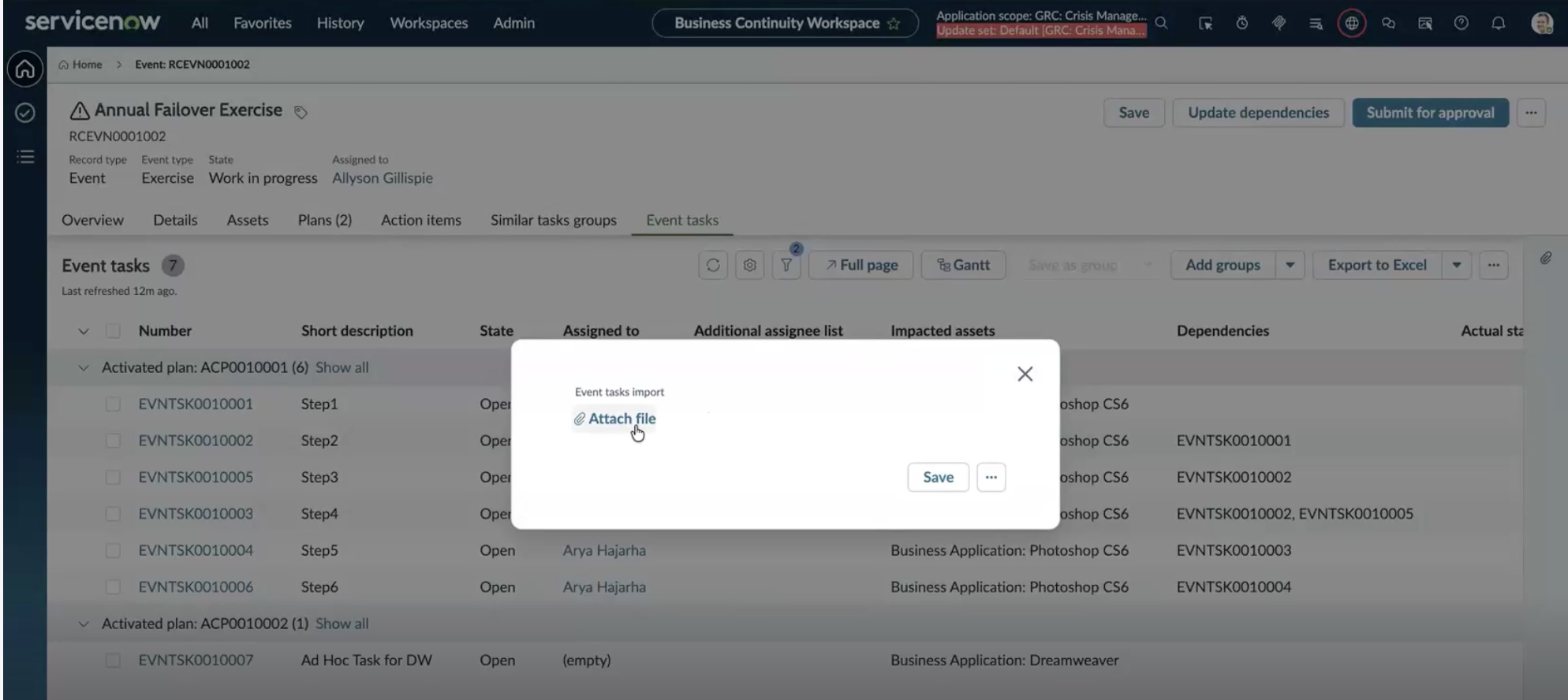Screen dimensions: 1568x700
Task: Open the Admin menu
Action: click(x=514, y=23)
